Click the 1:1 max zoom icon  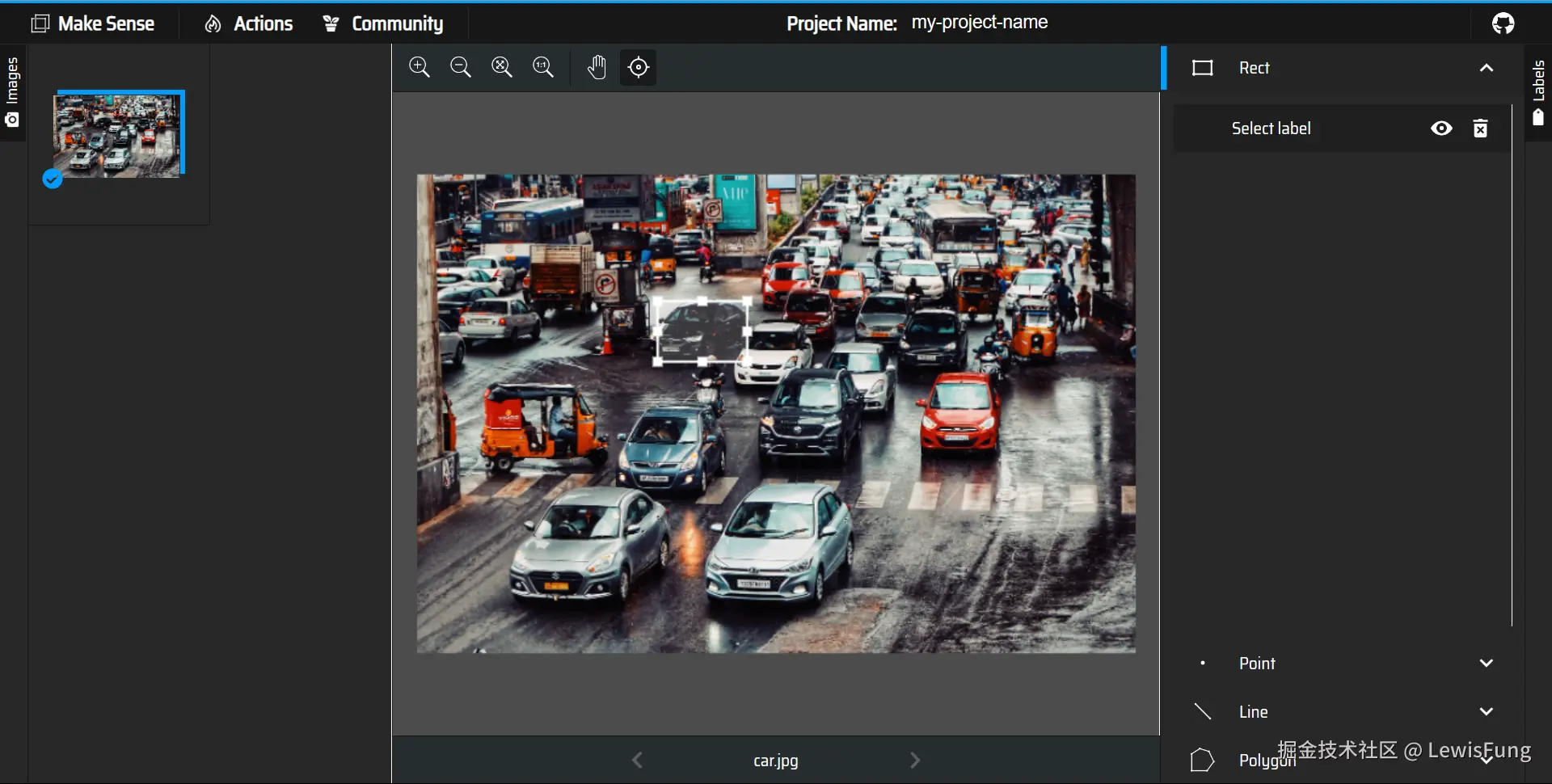click(x=543, y=67)
